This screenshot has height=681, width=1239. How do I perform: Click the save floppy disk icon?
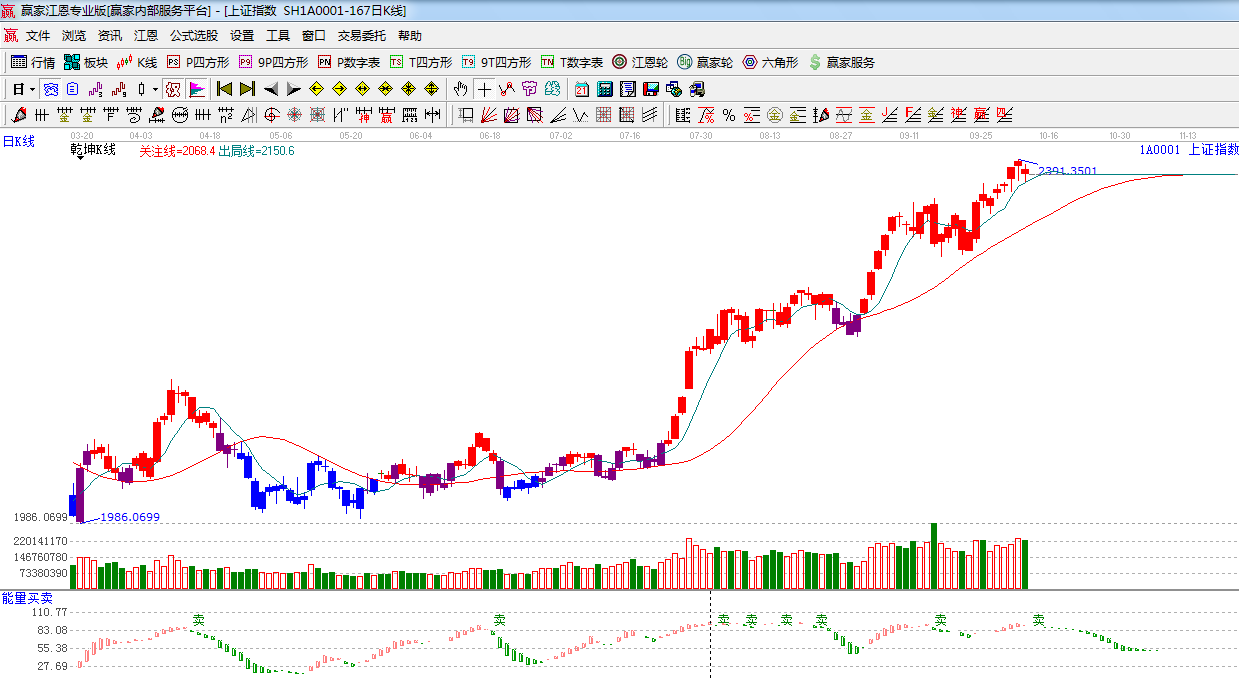(651, 89)
